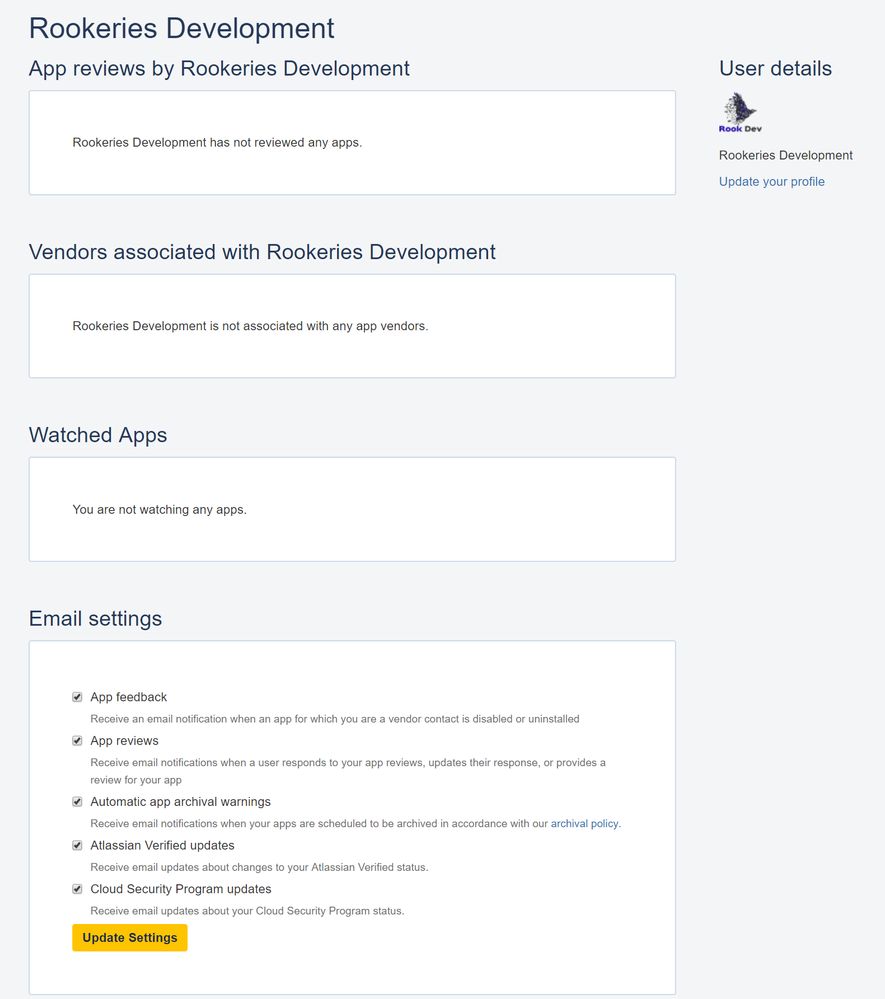
Task: Click the 'App feedback' label text
Action: (129, 697)
